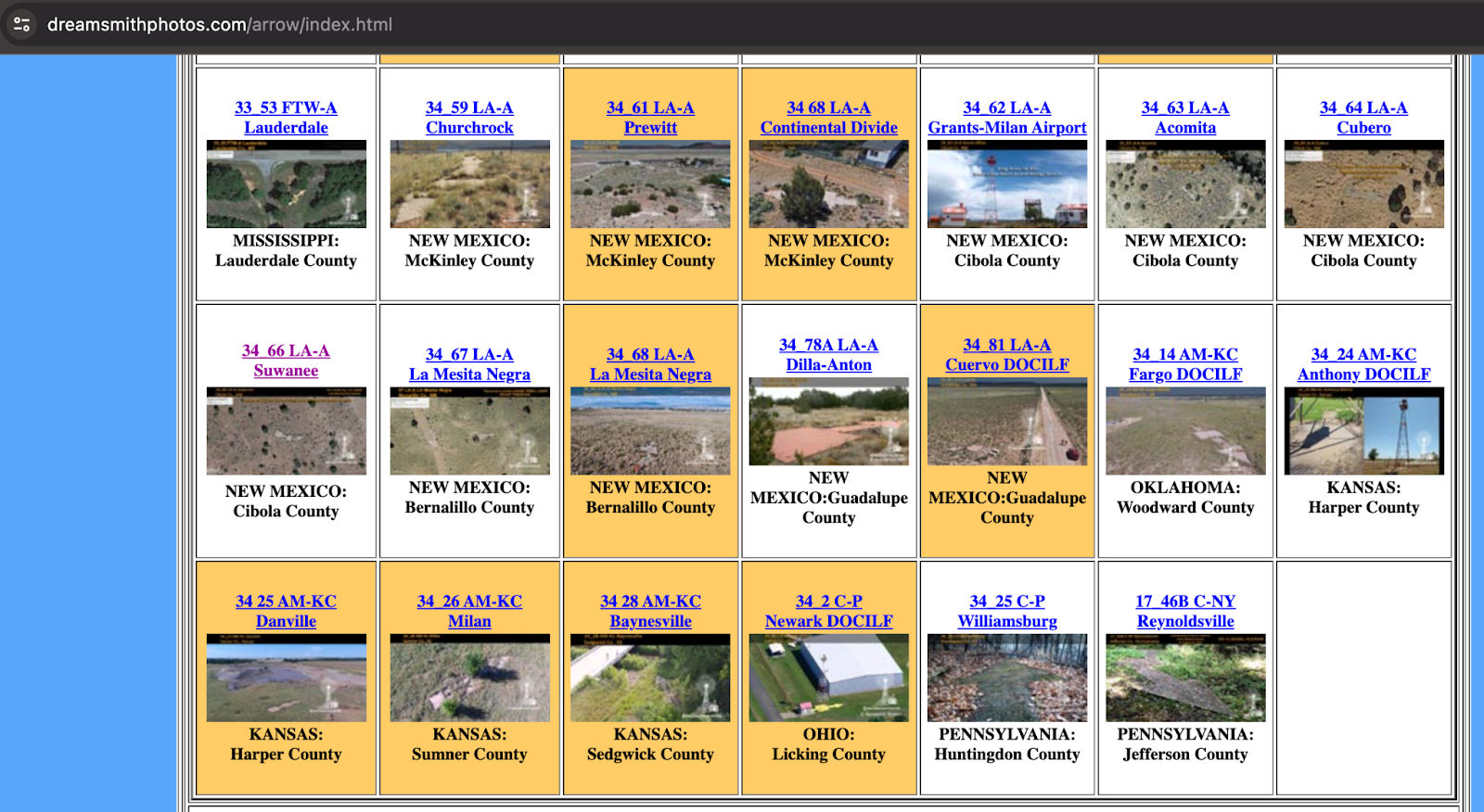This screenshot has height=812, width=1484.
Task: Open the 34_68 LA-A La Mesita Negra link
Action: (x=650, y=364)
